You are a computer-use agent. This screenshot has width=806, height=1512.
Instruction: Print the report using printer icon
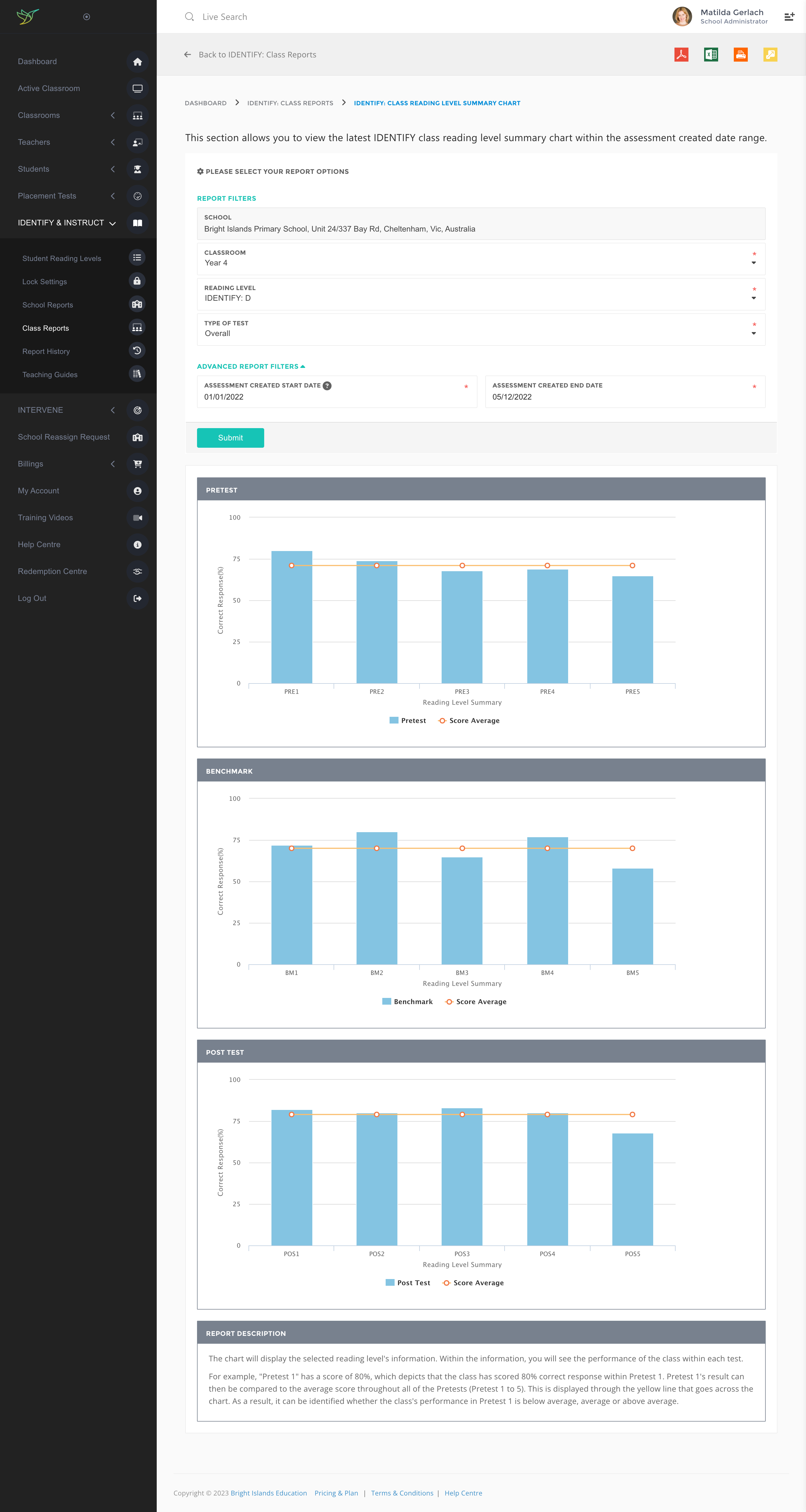[741, 55]
